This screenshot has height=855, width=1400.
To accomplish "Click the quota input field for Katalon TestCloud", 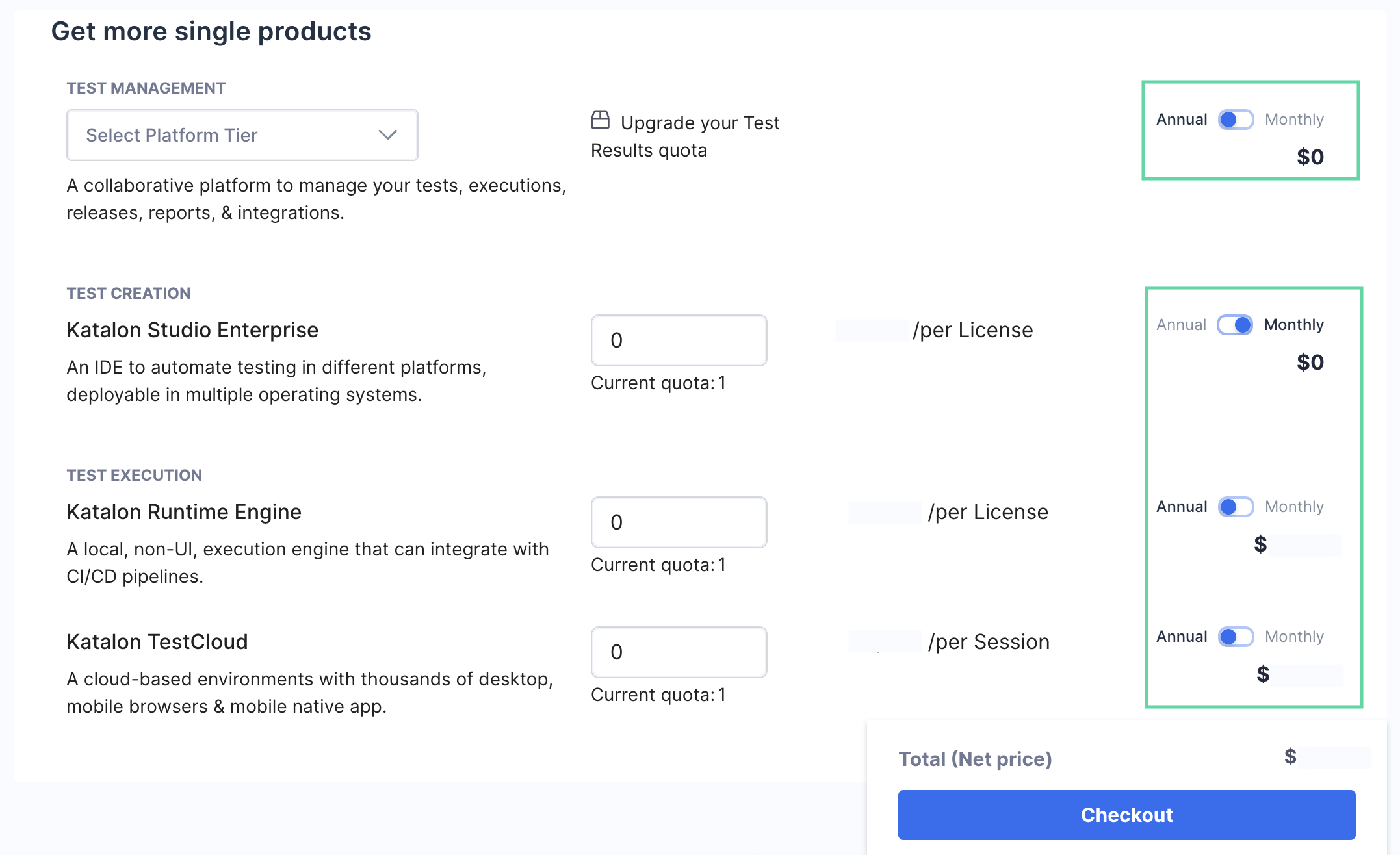I will (x=680, y=650).
